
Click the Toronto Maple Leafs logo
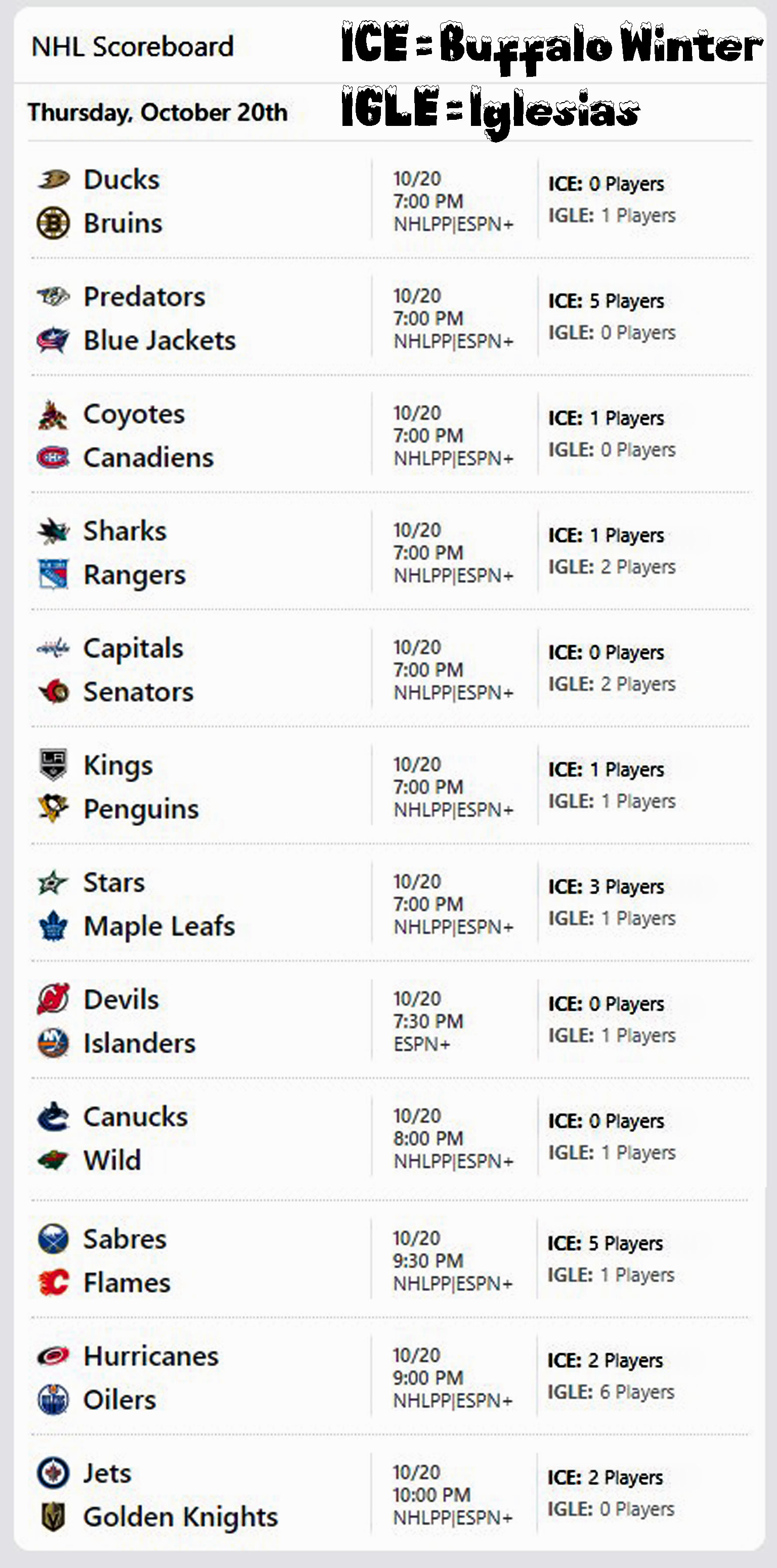point(54,926)
